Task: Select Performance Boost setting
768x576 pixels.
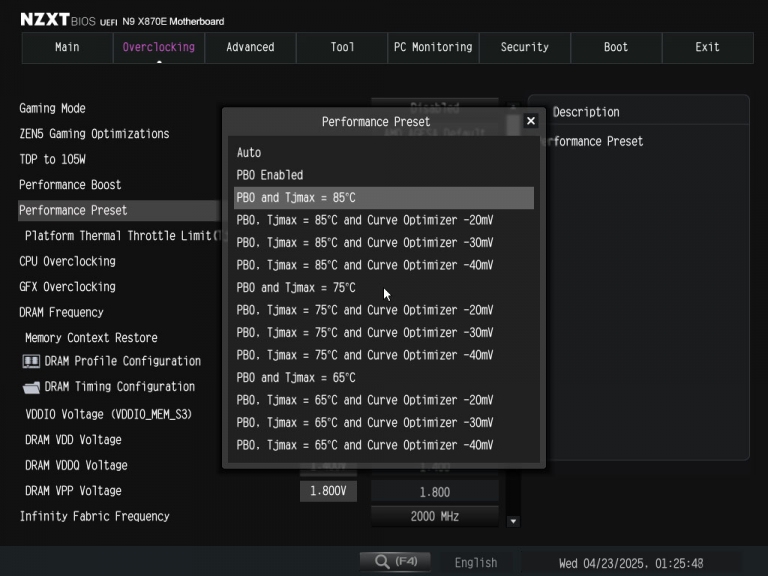Action: (70, 185)
